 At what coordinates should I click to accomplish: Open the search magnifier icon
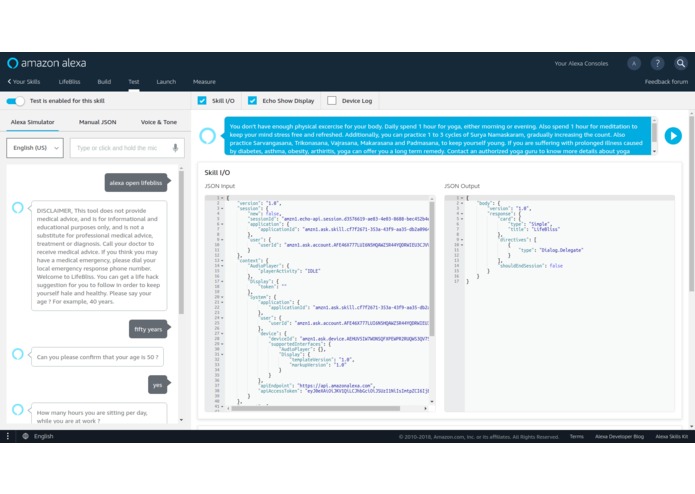point(680,63)
